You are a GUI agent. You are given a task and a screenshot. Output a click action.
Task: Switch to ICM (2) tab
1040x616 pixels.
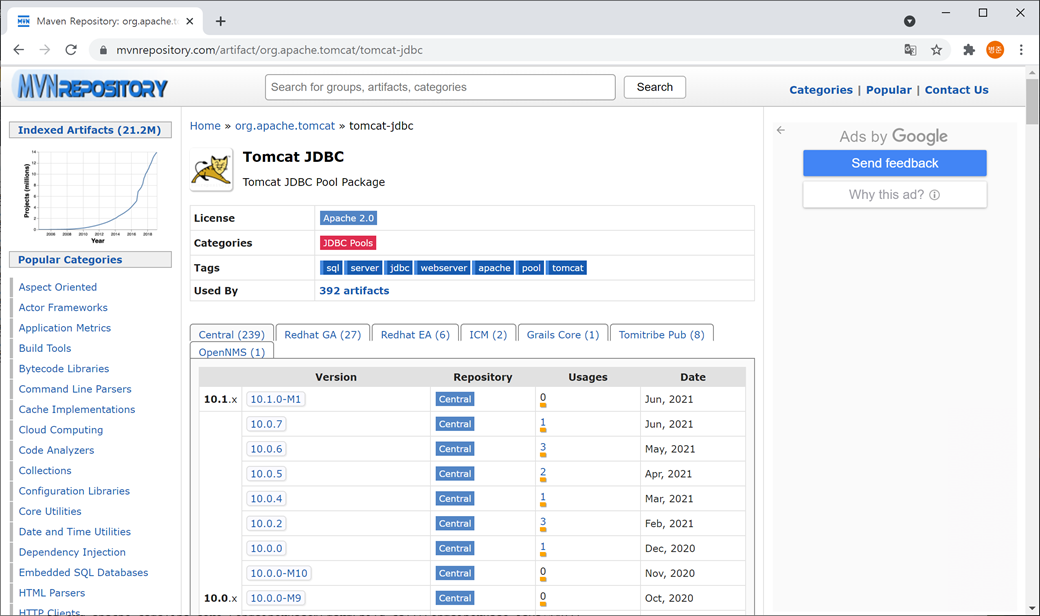[x=488, y=334]
